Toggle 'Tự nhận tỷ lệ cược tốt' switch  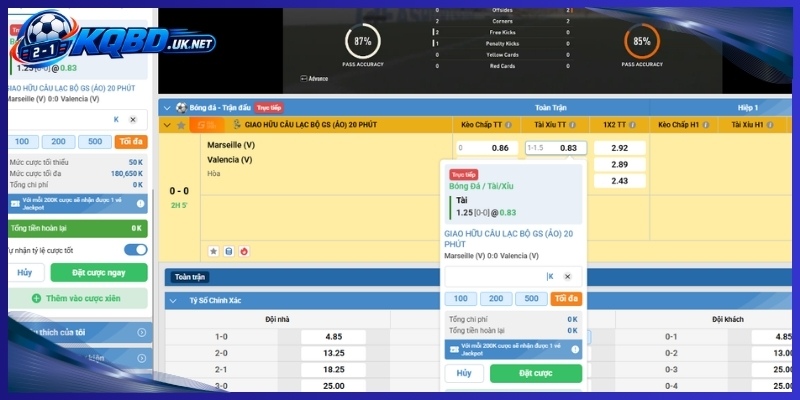coord(136,250)
